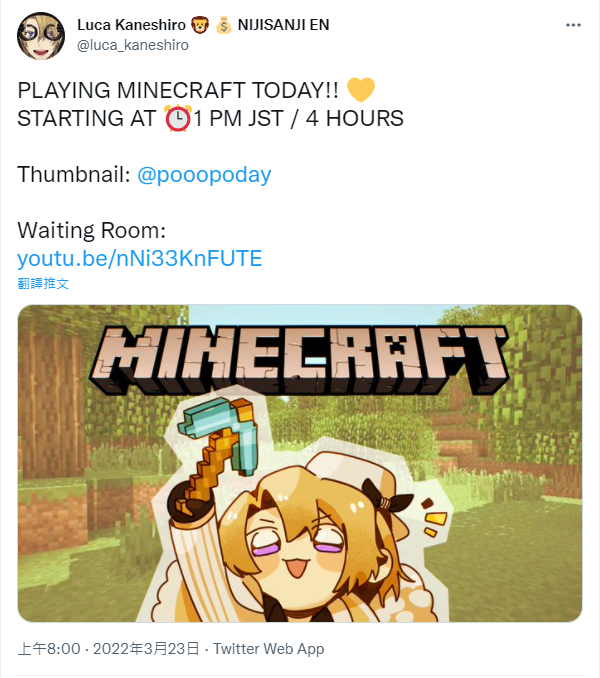This screenshot has height=678, width=600.
Task: Click the alarm clock emoji before 1 PM
Action: pyautogui.click(x=178, y=118)
